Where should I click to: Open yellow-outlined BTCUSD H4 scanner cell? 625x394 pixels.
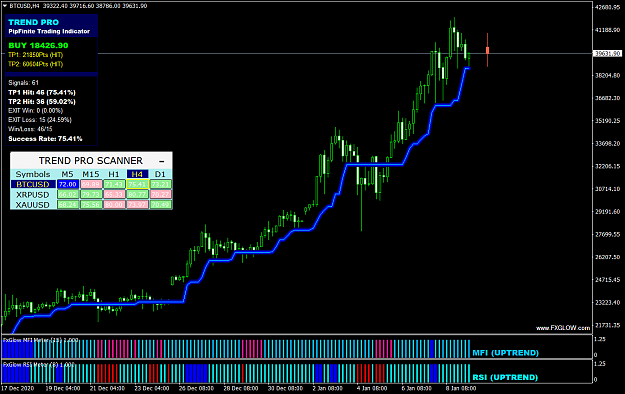pyautogui.click(x=137, y=184)
